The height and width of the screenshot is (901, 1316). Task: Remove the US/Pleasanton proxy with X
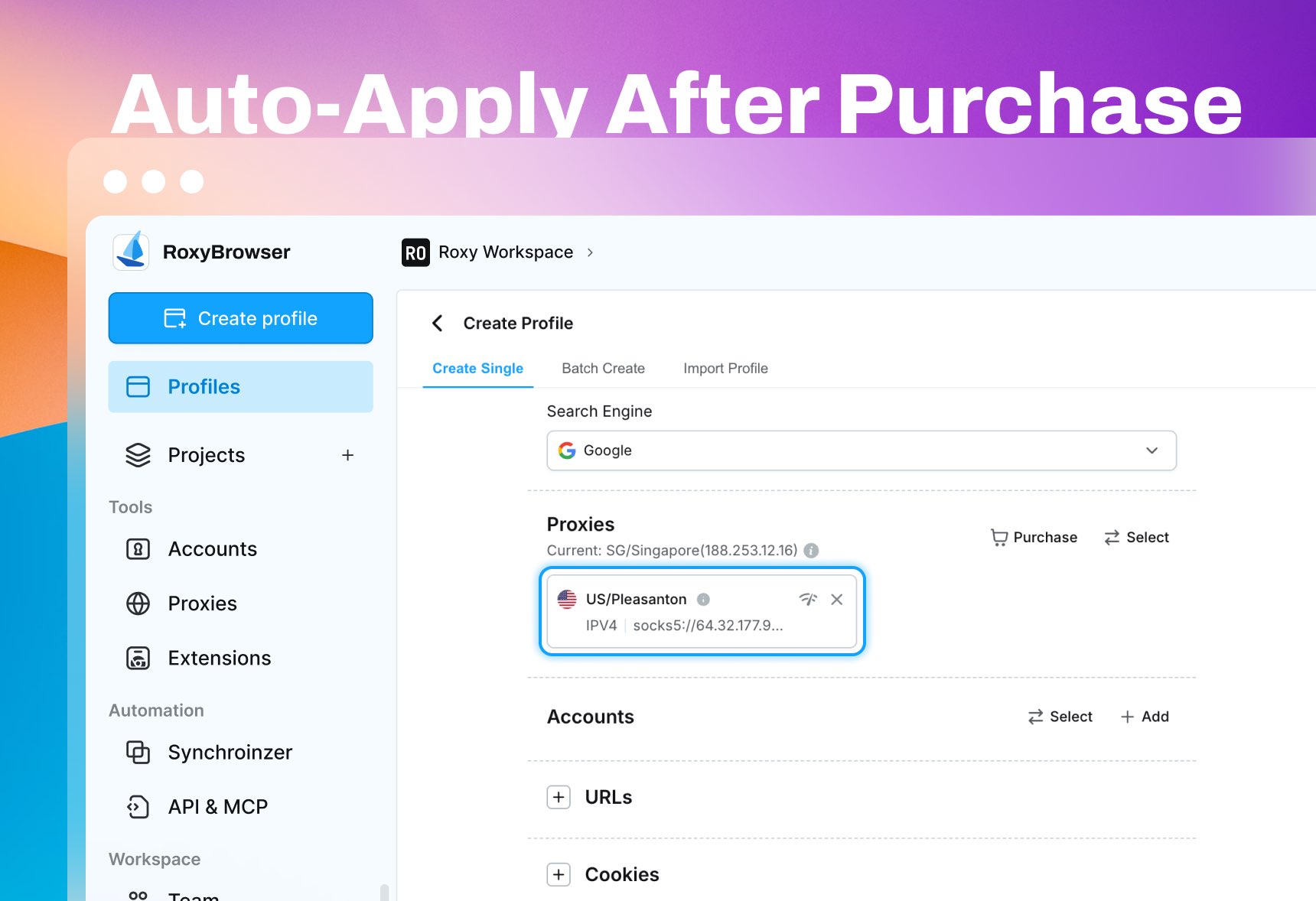tap(836, 600)
